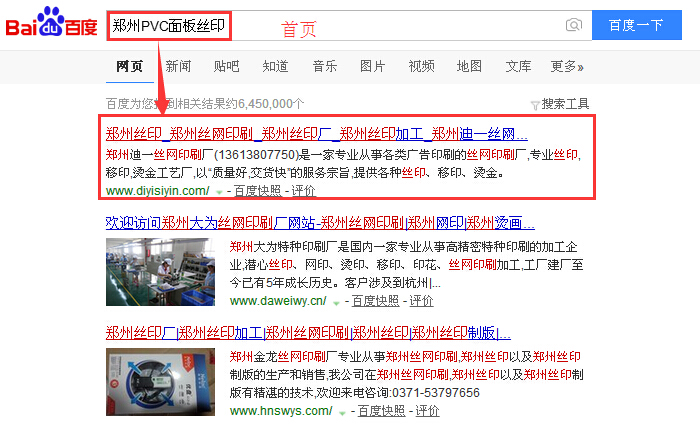Click phone number text 0371-53797656
The image size is (700, 431).
click(436, 393)
